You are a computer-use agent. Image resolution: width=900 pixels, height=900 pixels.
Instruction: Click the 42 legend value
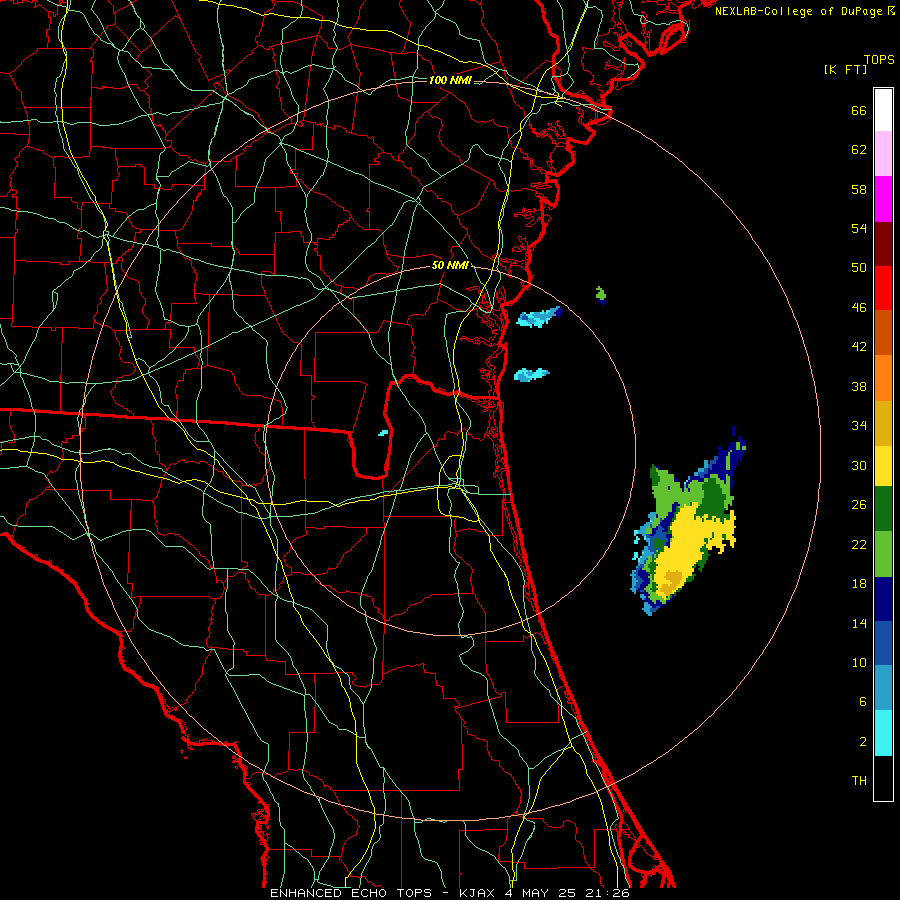859,346
